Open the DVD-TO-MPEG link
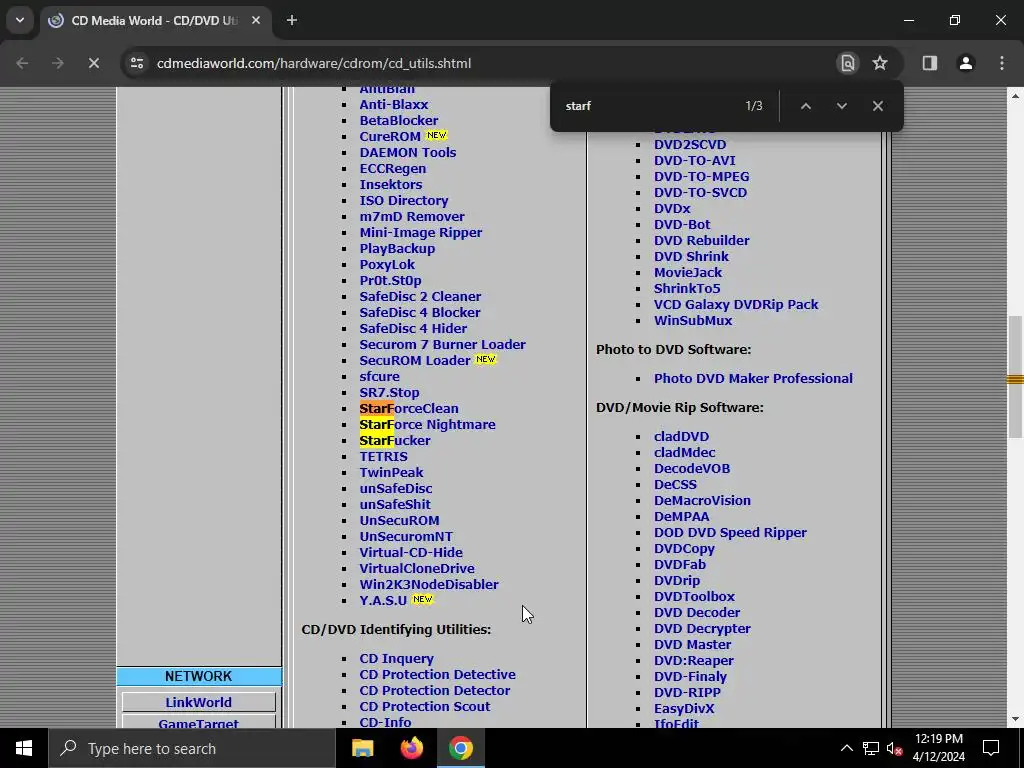This screenshot has height=768, width=1024. (701, 177)
